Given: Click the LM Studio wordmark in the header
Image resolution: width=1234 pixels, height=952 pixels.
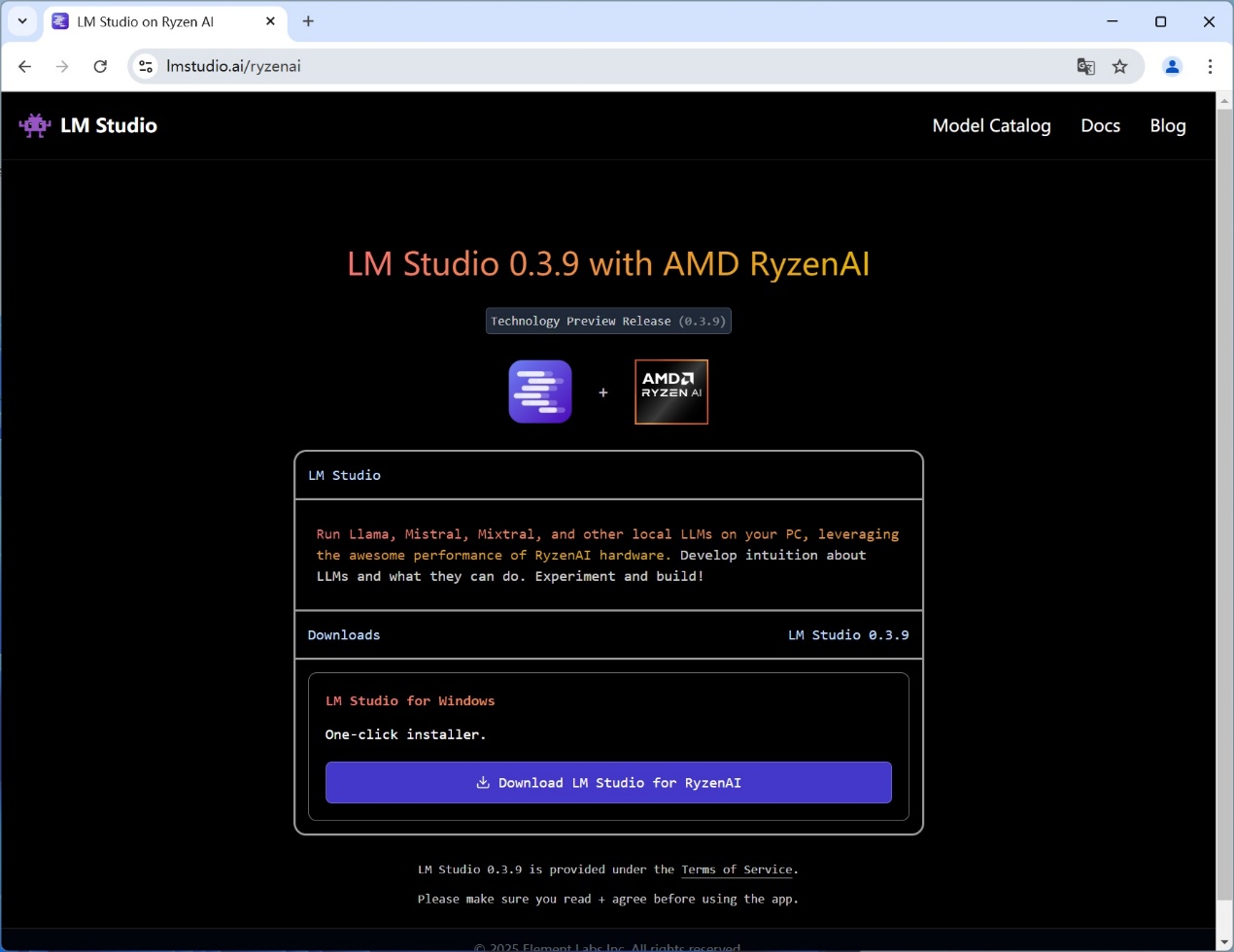Looking at the screenshot, I should tap(109, 125).
